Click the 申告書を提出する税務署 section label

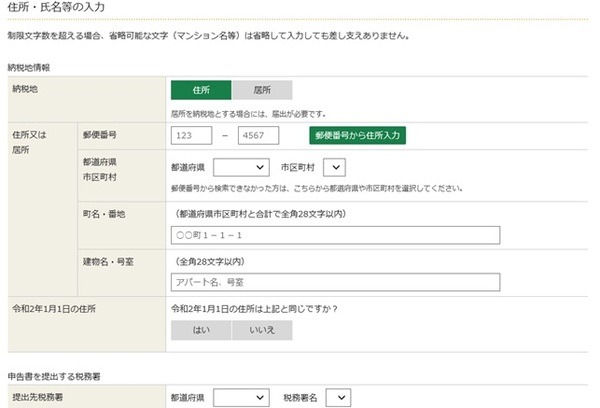click(54, 377)
